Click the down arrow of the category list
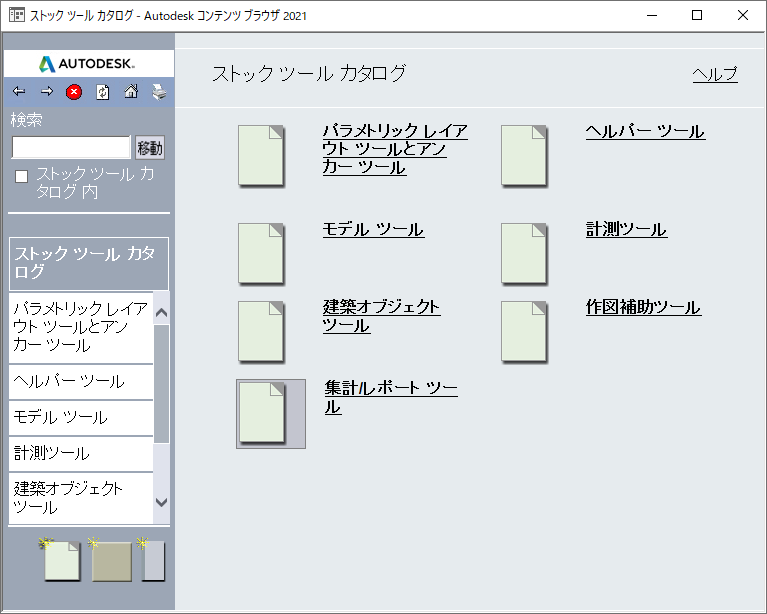 (161, 502)
